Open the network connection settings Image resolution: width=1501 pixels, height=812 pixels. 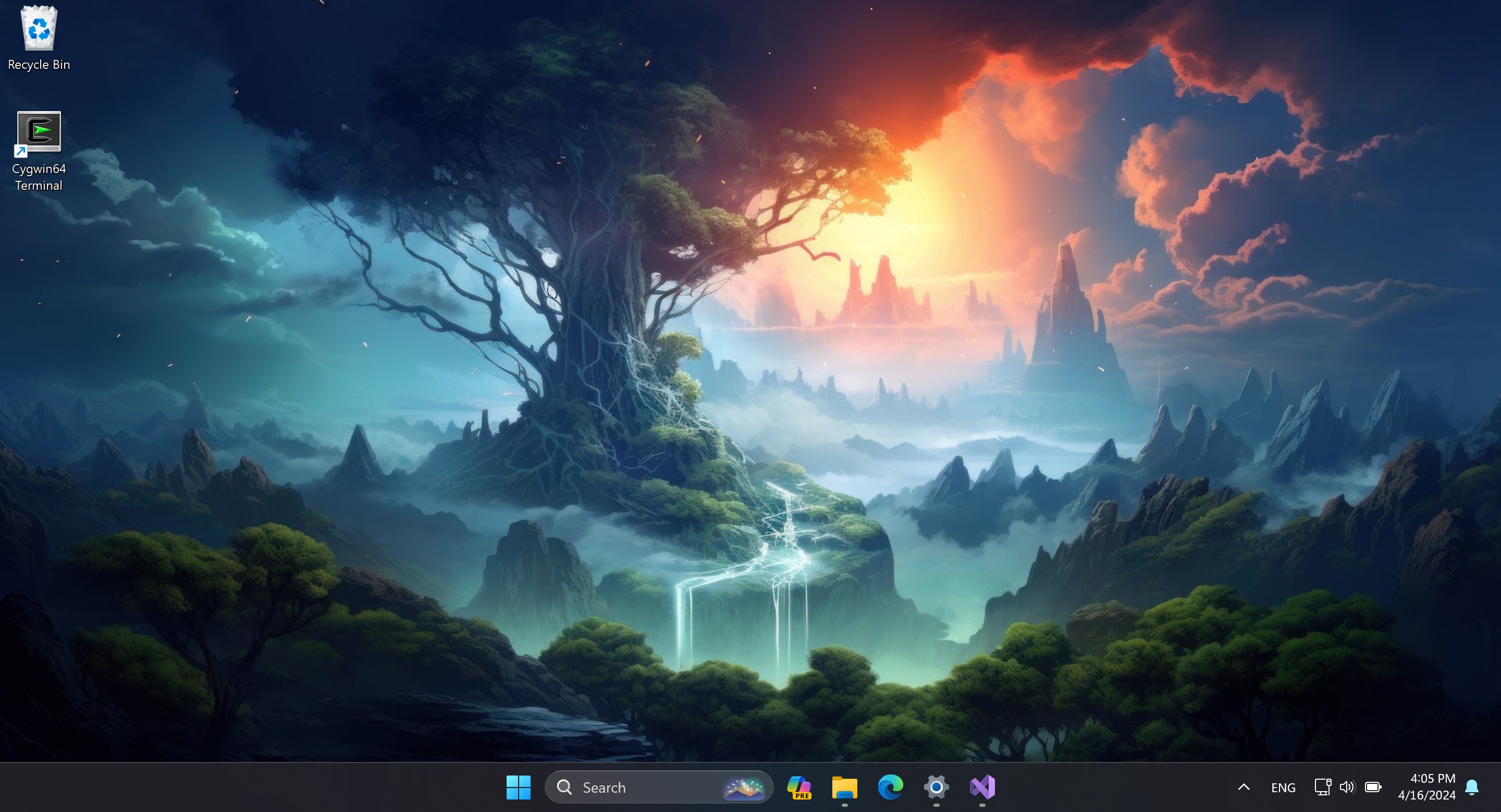pos(1322,788)
